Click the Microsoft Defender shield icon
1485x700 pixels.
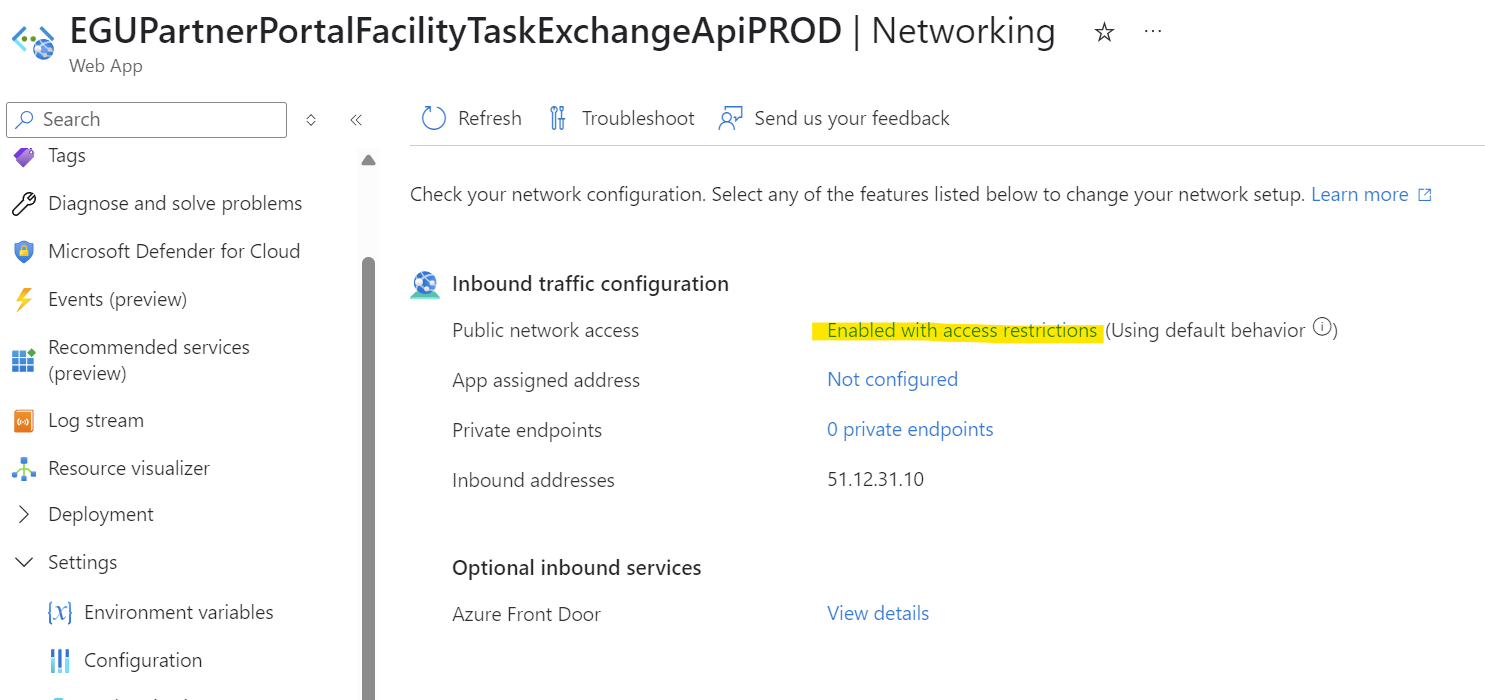[x=24, y=252]
